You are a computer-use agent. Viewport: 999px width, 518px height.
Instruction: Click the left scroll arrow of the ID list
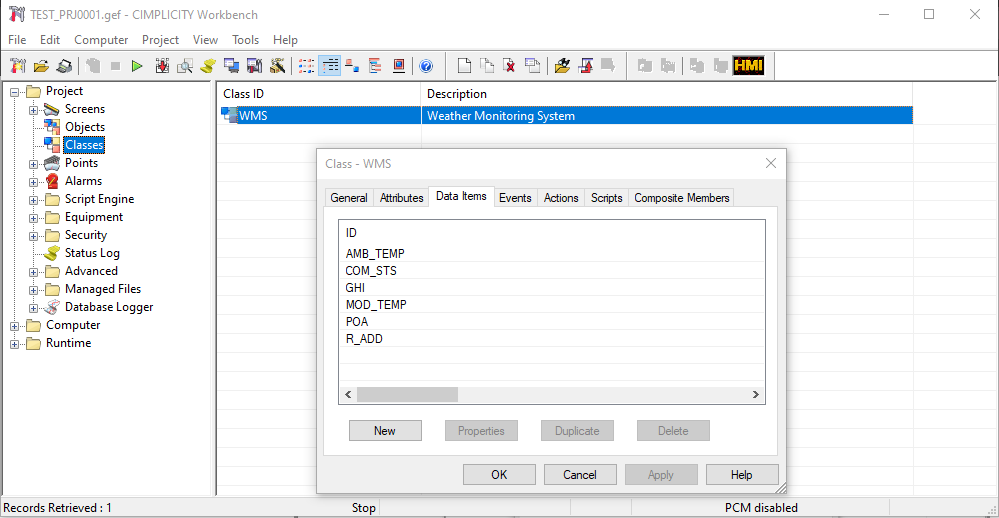[348, 394]
